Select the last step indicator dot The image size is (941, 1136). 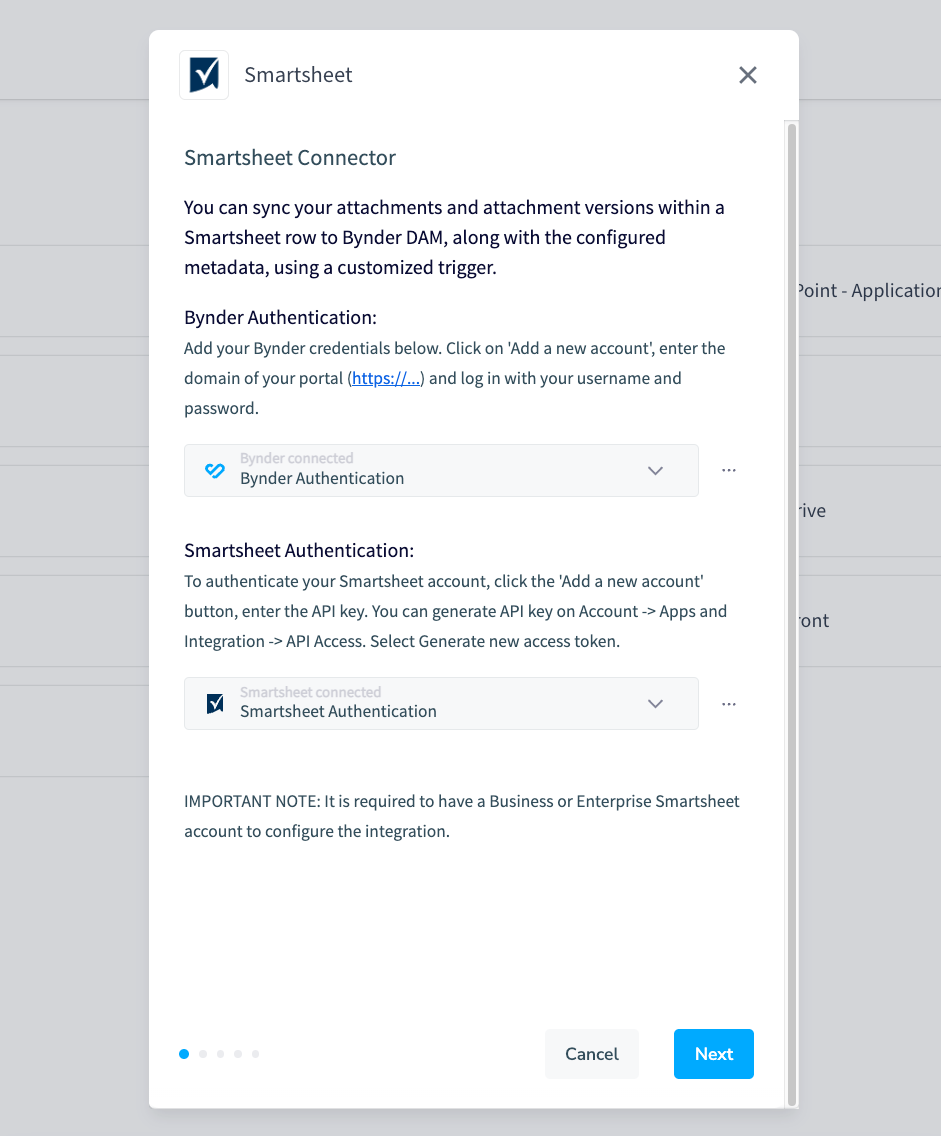point(255,1053)
